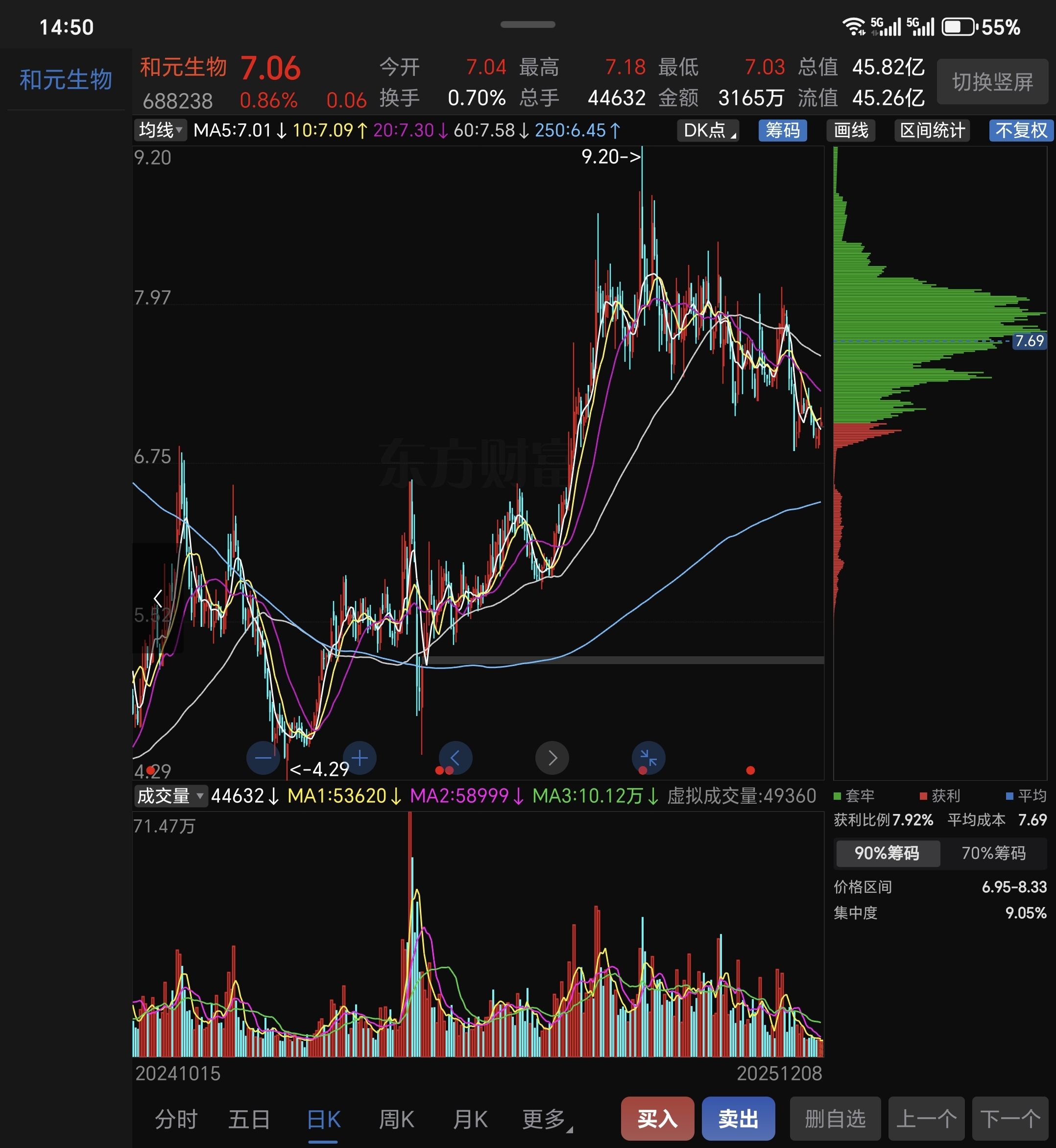Select the 90%筹码 option

887,853
